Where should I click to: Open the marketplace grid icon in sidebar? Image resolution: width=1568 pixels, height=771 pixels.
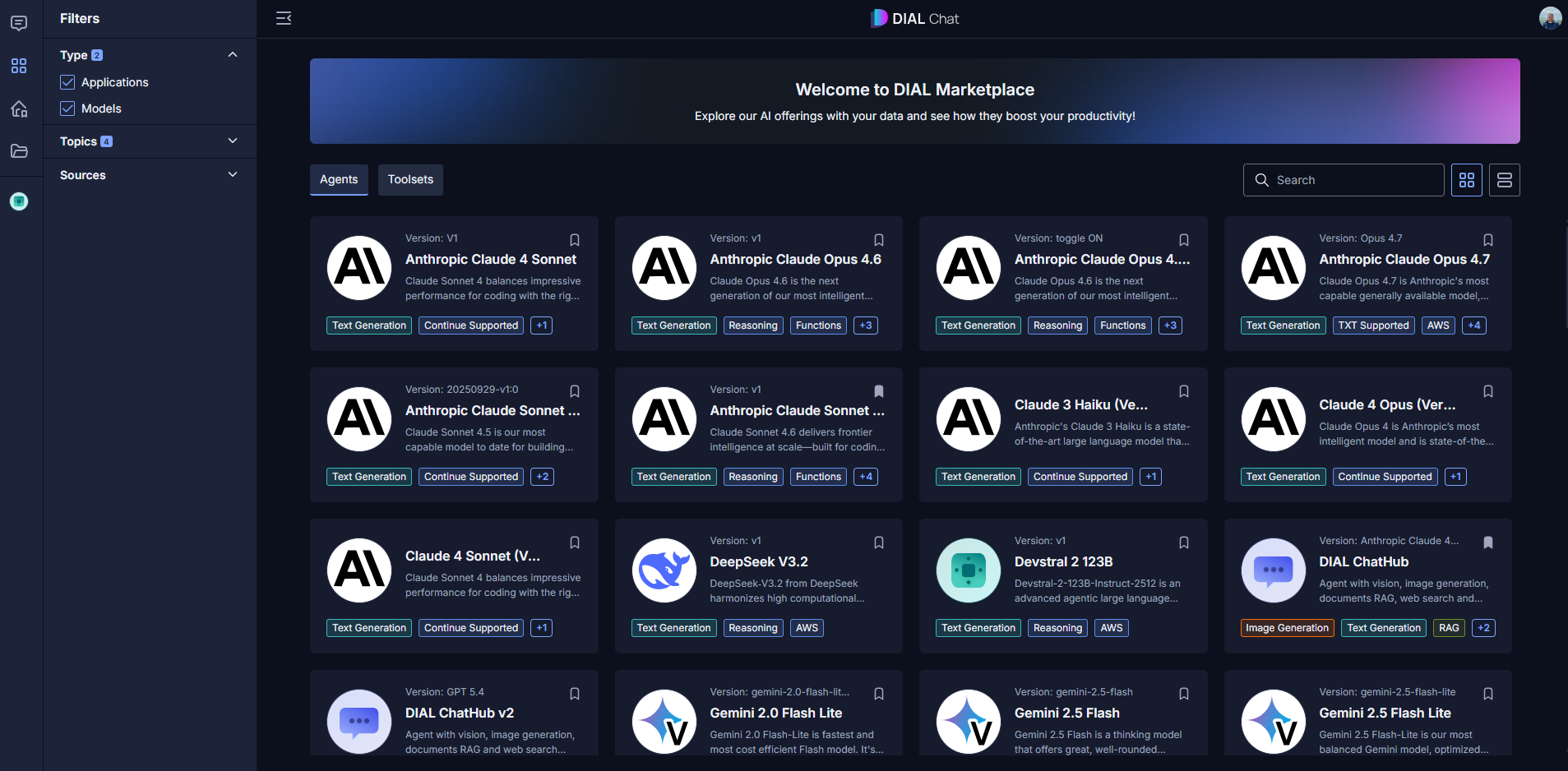[x=19, y=66]
